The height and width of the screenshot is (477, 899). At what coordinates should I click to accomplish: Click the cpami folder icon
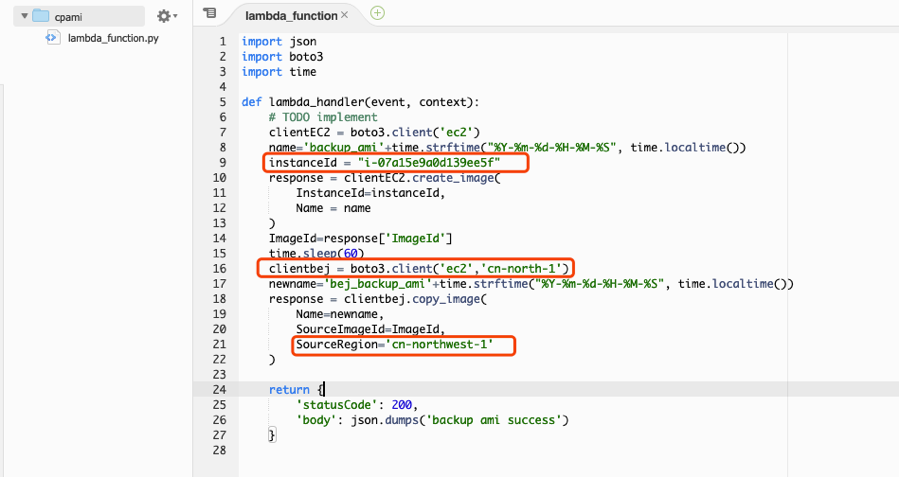coord(40,16)
